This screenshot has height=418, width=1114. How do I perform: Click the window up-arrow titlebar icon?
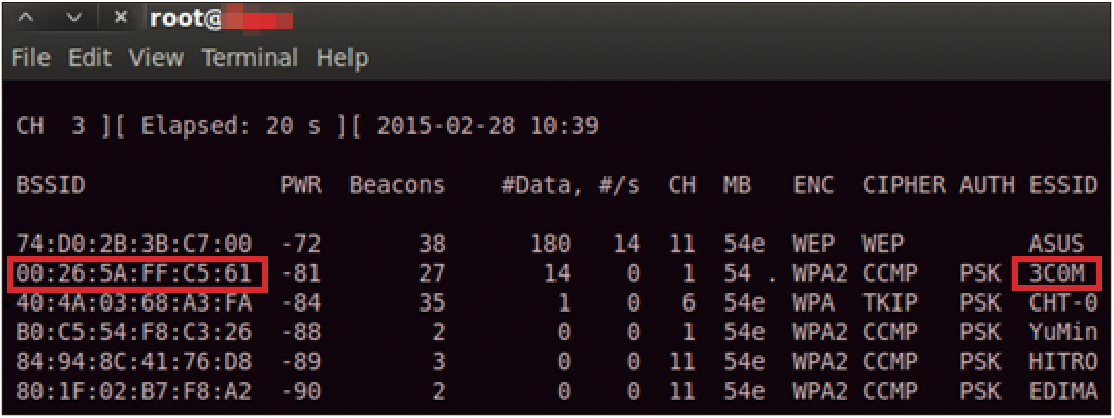click(x=26, y=18)
